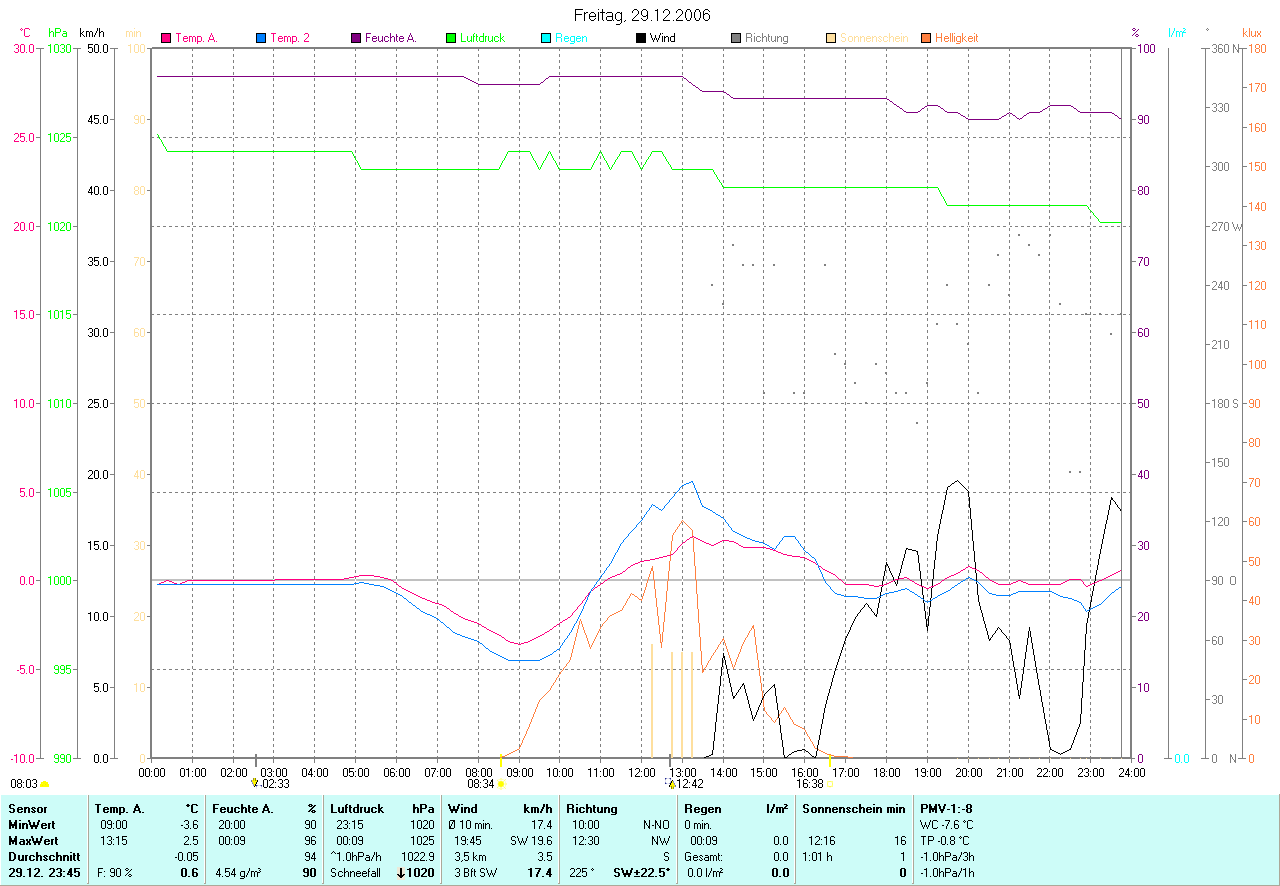Click the gray Richtung legend swatch
The width and height of the screenshot is (1280, 886).
[736, 38]
